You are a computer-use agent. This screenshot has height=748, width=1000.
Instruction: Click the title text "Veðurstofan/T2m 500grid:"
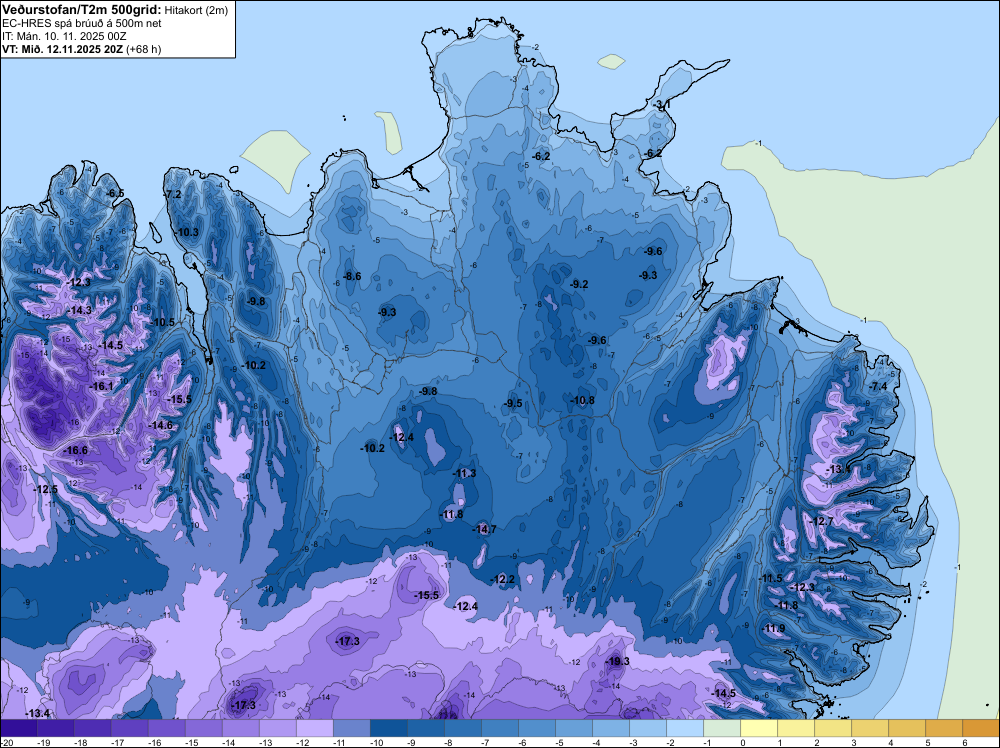pyautogui.click(x=82, y=9)
